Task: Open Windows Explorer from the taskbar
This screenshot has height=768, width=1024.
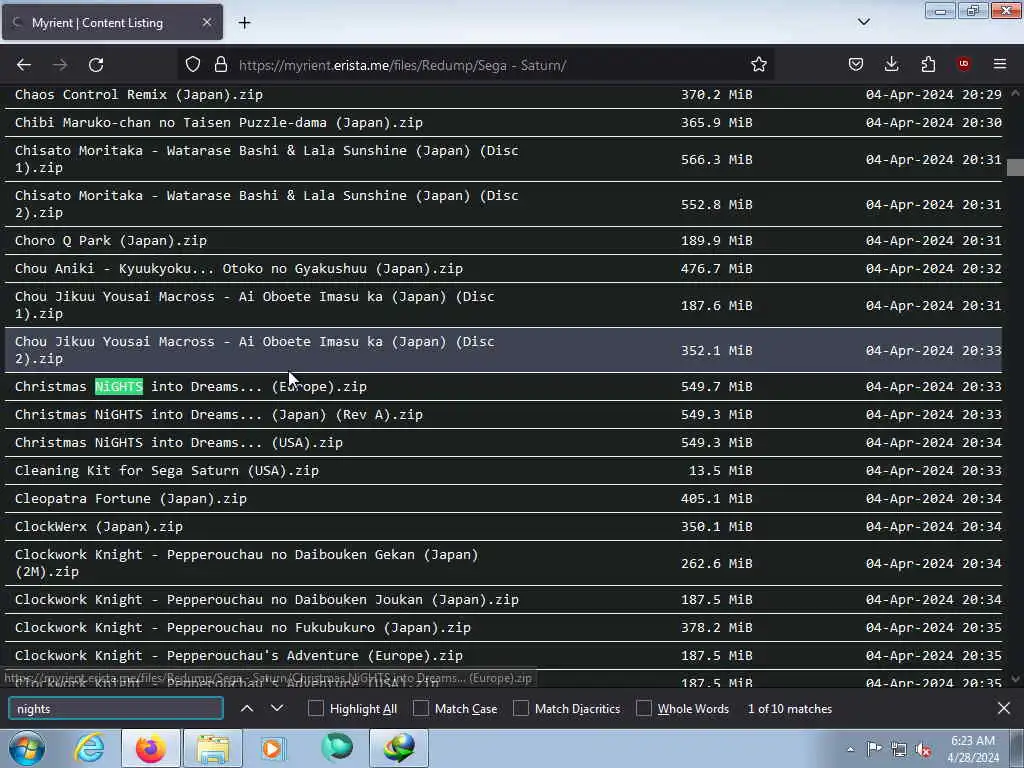Action: tap(213, 748)
